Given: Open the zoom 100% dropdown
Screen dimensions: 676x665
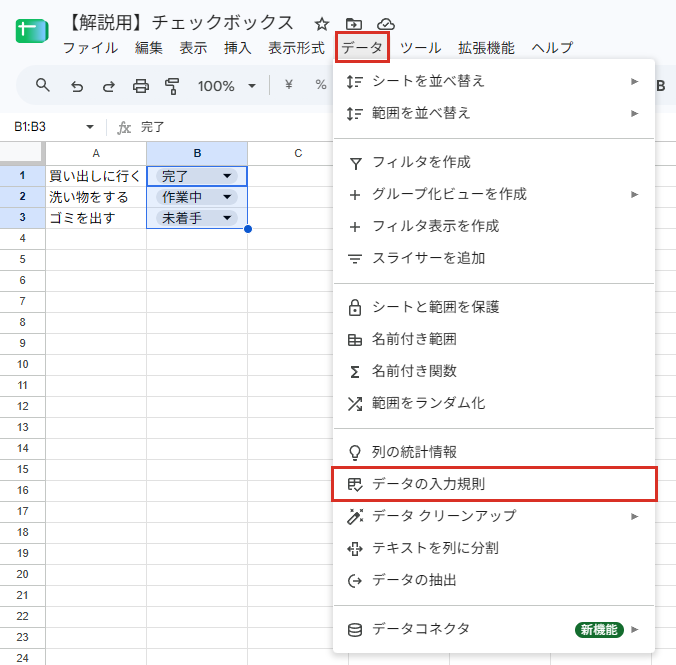Looking at the screenshot, I should coord(227,86).
